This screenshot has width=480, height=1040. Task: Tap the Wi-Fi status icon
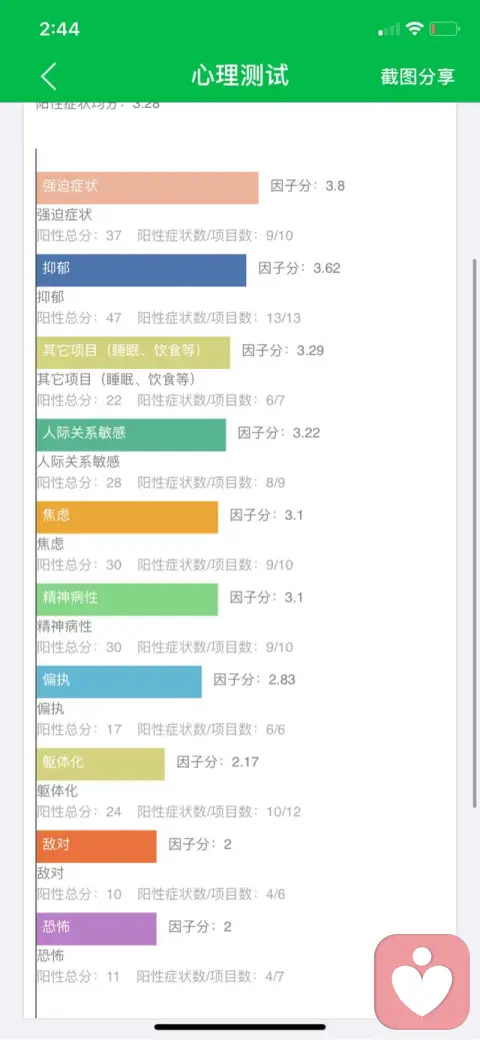pyautogui.click(x=415, y=29)
